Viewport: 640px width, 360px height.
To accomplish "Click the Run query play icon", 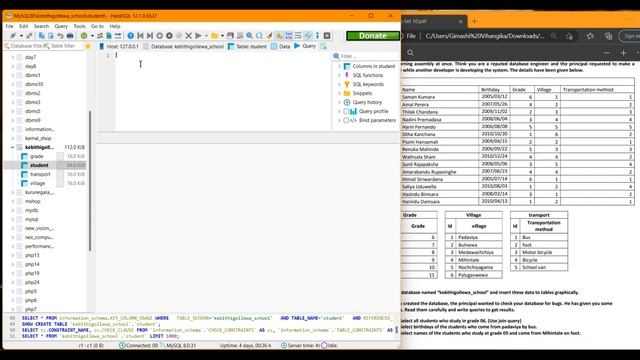I will (198, 36).
